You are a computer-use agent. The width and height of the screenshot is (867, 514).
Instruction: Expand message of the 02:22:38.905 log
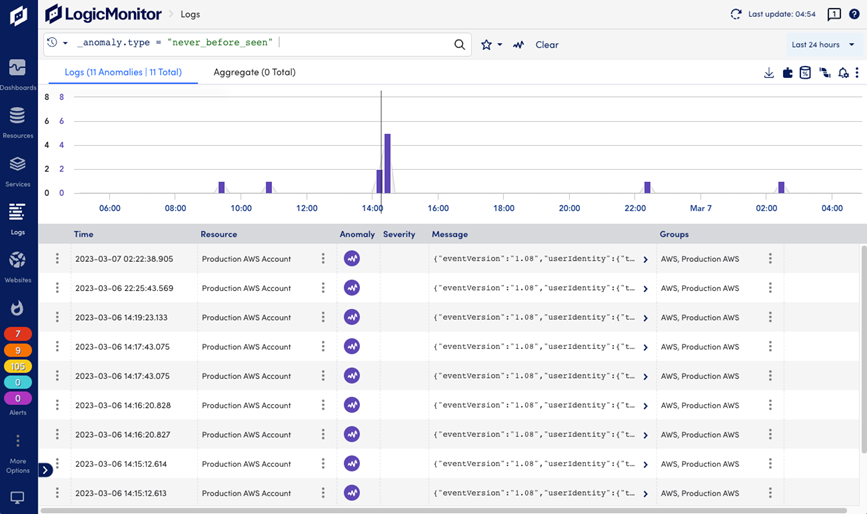[x=645, y=259]
